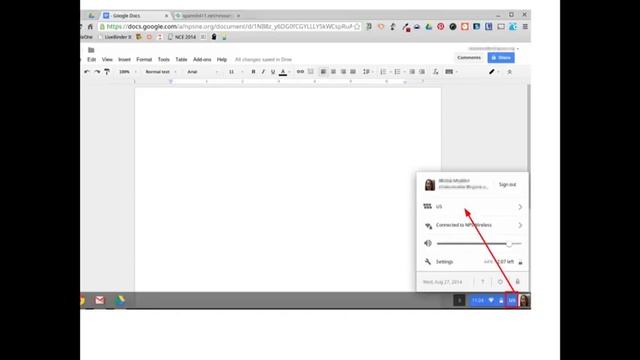
Task: Open the Tools menu
Action: 164,60
